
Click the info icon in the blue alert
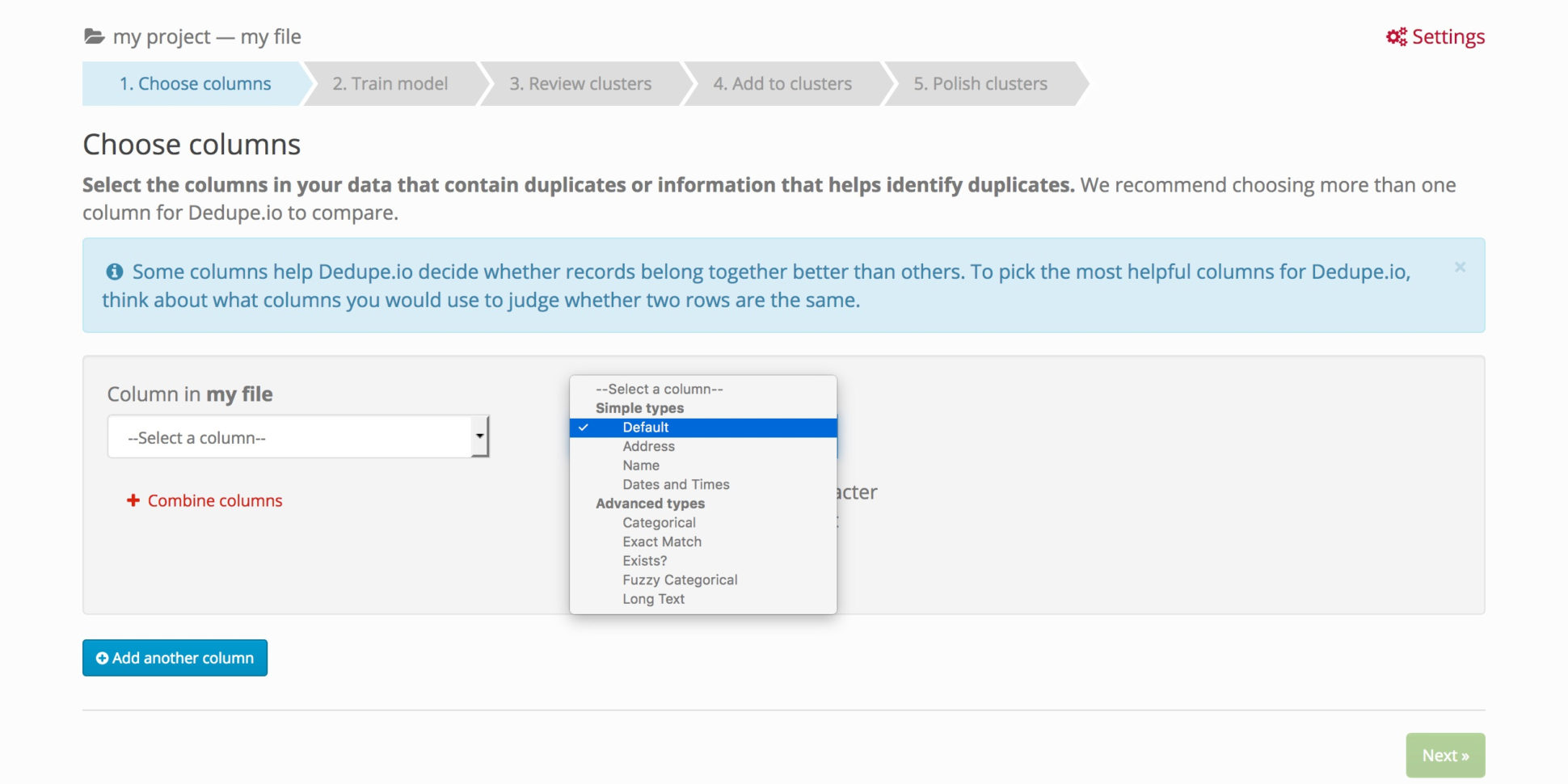(x=115, y=271)
